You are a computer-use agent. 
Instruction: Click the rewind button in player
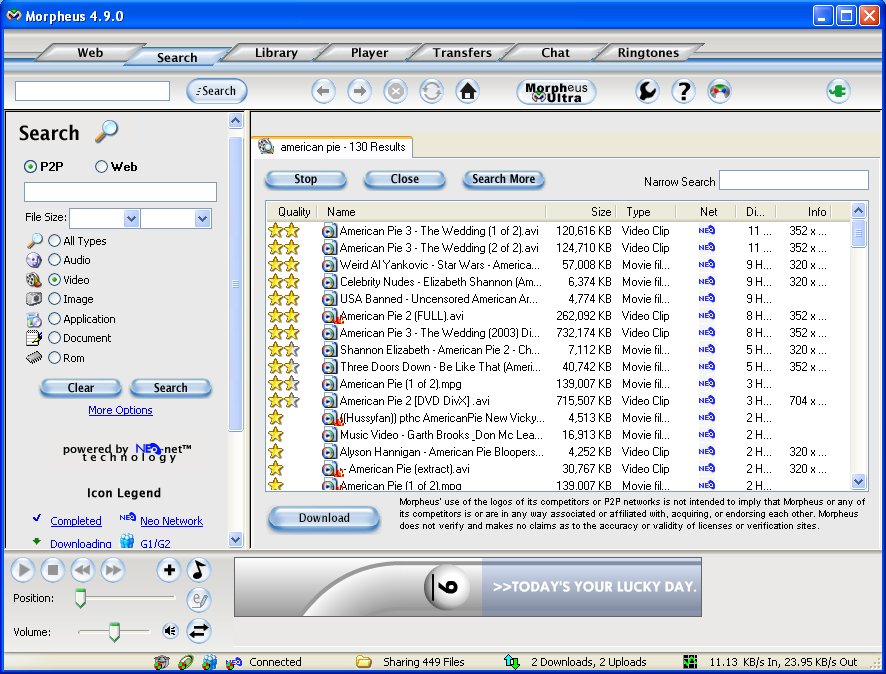click(x=83, y=570)
